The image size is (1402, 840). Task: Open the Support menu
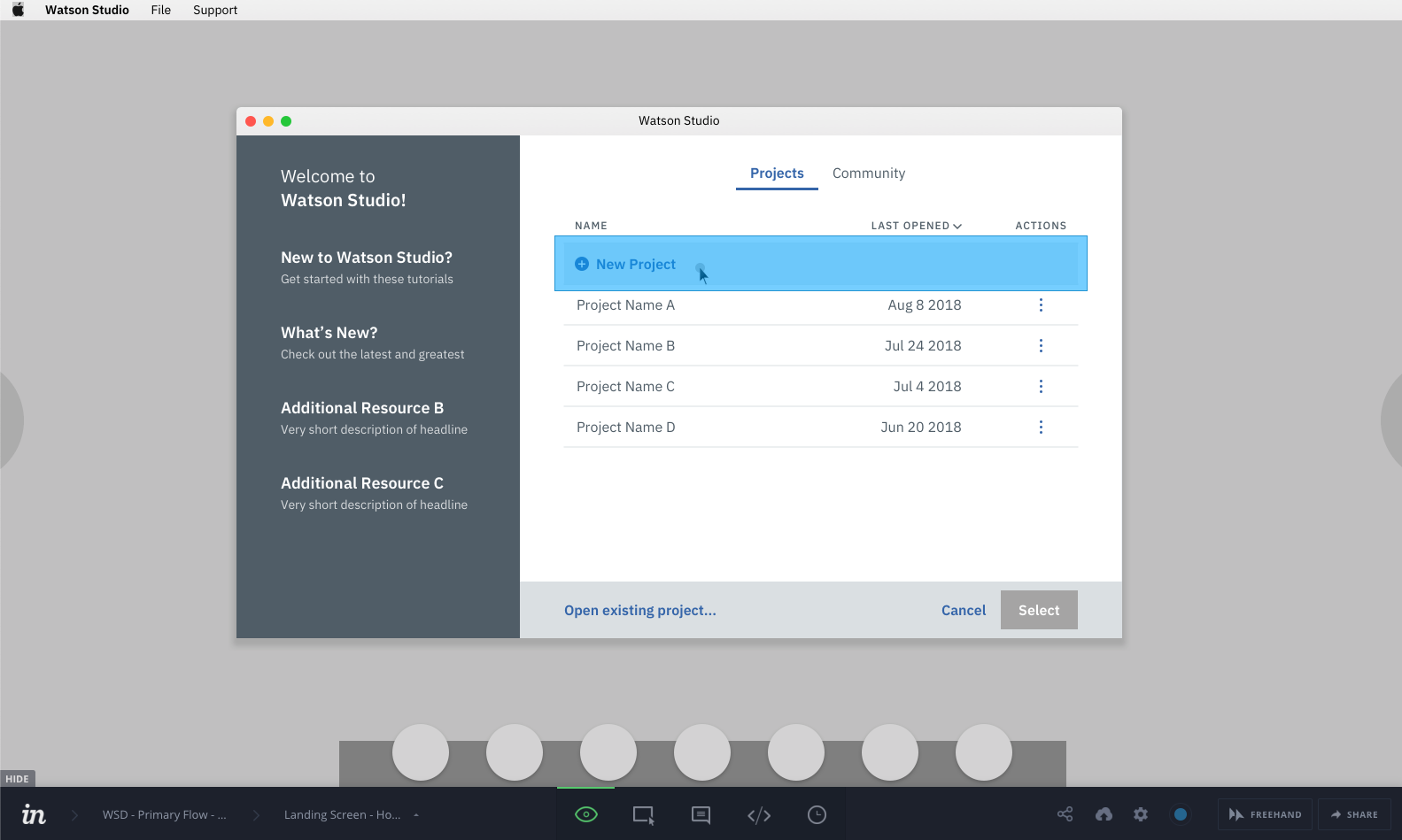pos(215,10)
